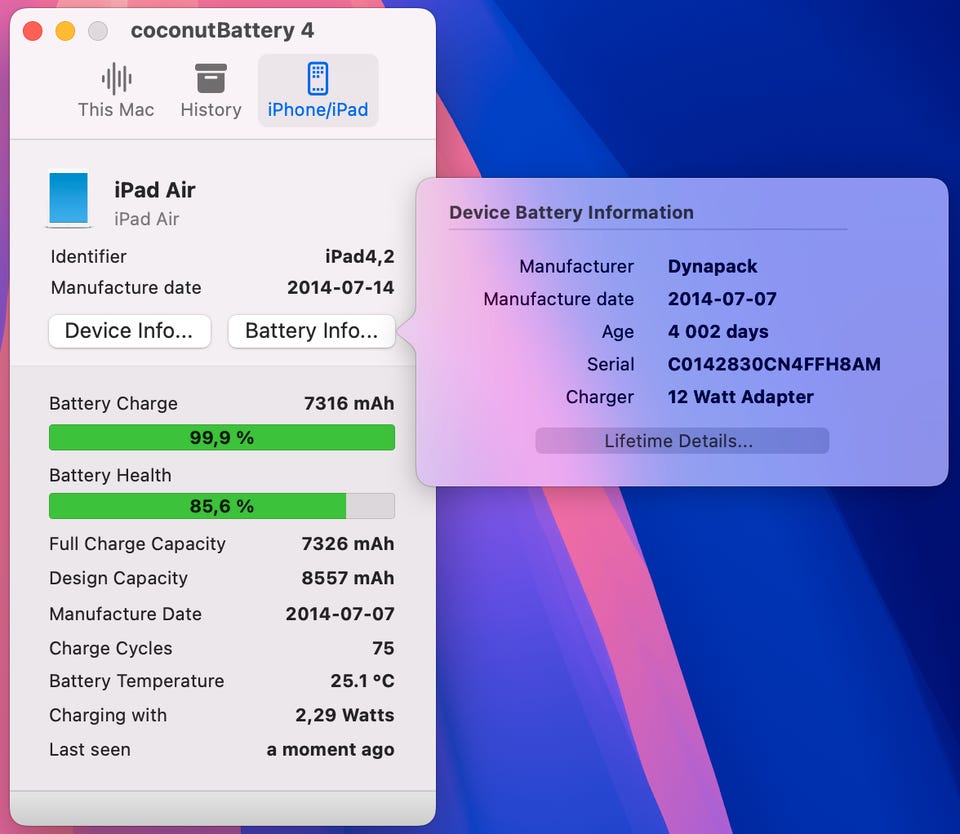This screenshot has height=834, width=960.
Task: Select device manufacture date 2014-07-14
Action: pos(341,287)
